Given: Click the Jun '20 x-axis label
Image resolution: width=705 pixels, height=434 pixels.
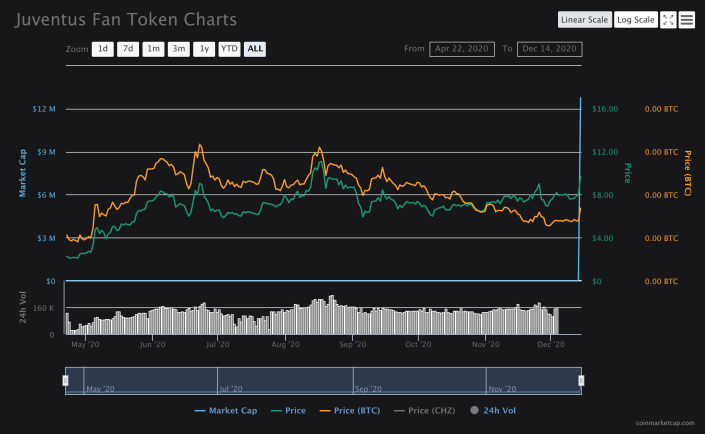Looking at the screenshot, I should pyautogui.click(x=152, y=345).
